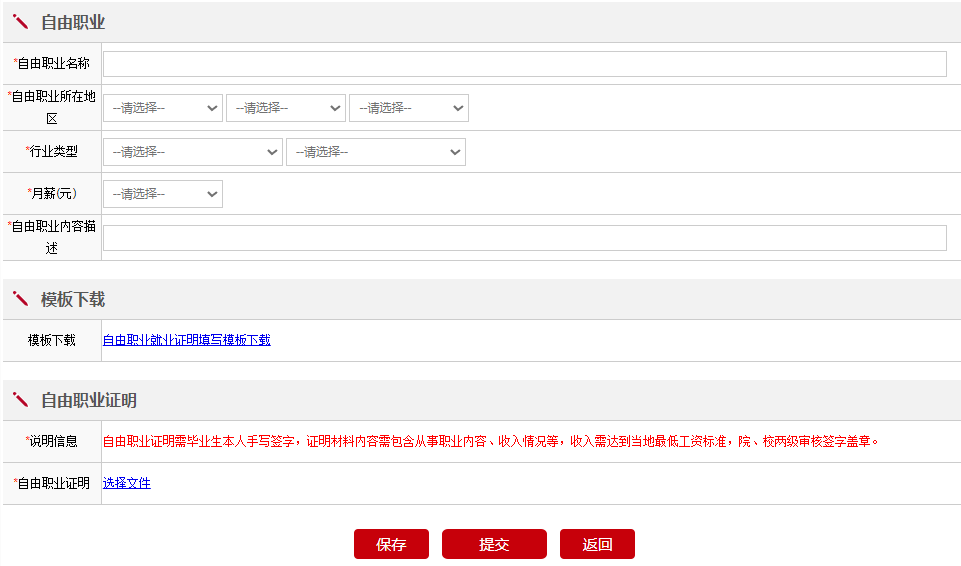The height and width of the screenshot is (566, 961).
Task: Focus the 自由职业内容描述 text field
Action: [x=524, y=238]
